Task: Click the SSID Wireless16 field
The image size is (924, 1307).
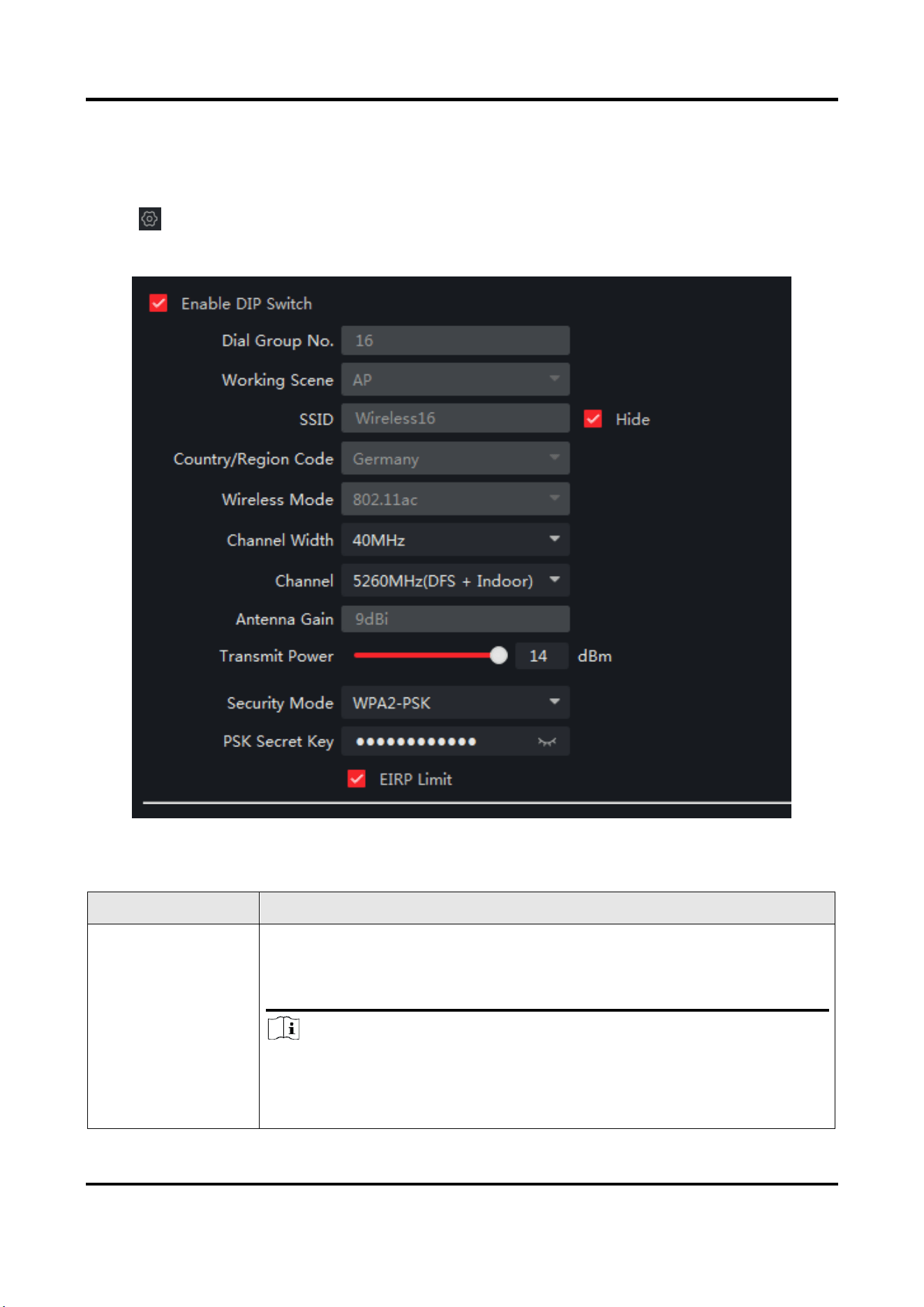Action: (x=455, y=418)
